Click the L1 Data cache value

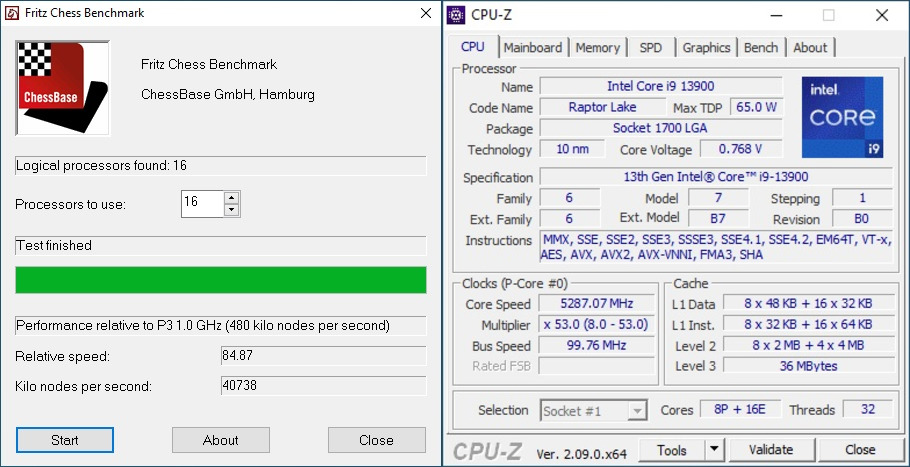[808, 303]
